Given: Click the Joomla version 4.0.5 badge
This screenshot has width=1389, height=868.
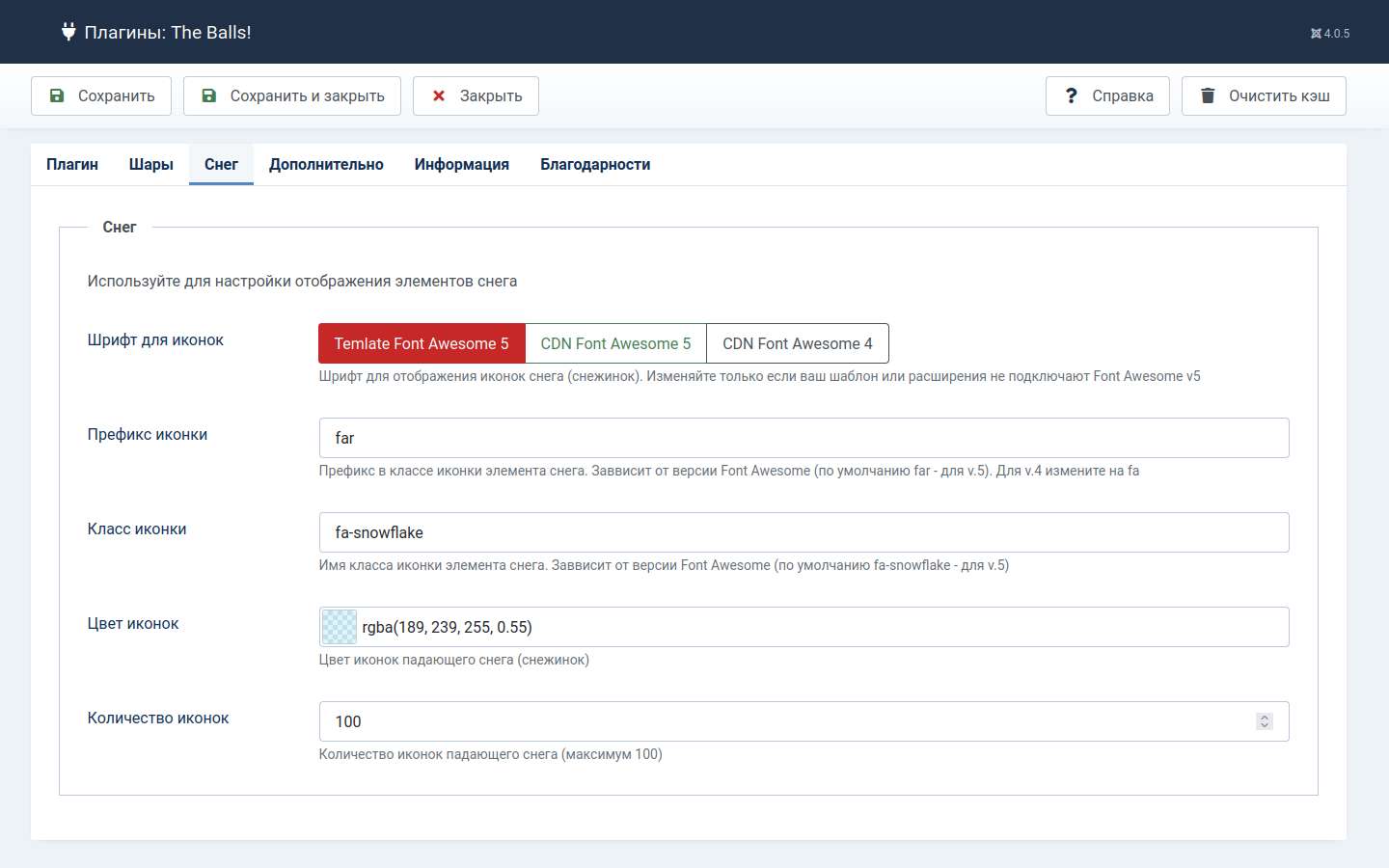Looking at the screenshot, I should pyautogui.click(x=1329, y=33).
